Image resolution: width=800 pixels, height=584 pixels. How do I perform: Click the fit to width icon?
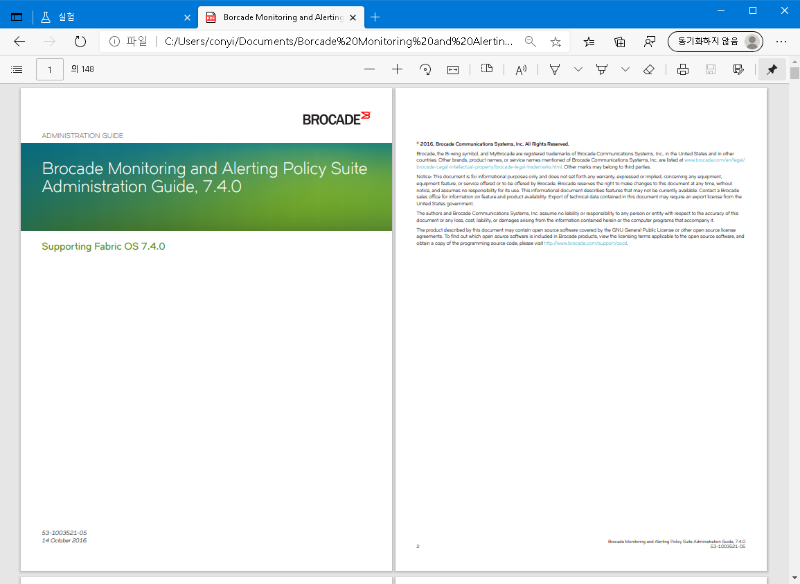[452, 69]
